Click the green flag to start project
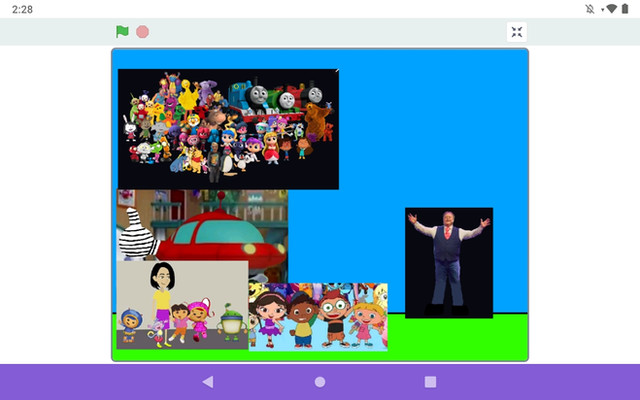This screenshot has height=400, width=640. pyautogui.click(x=122, y=31)
